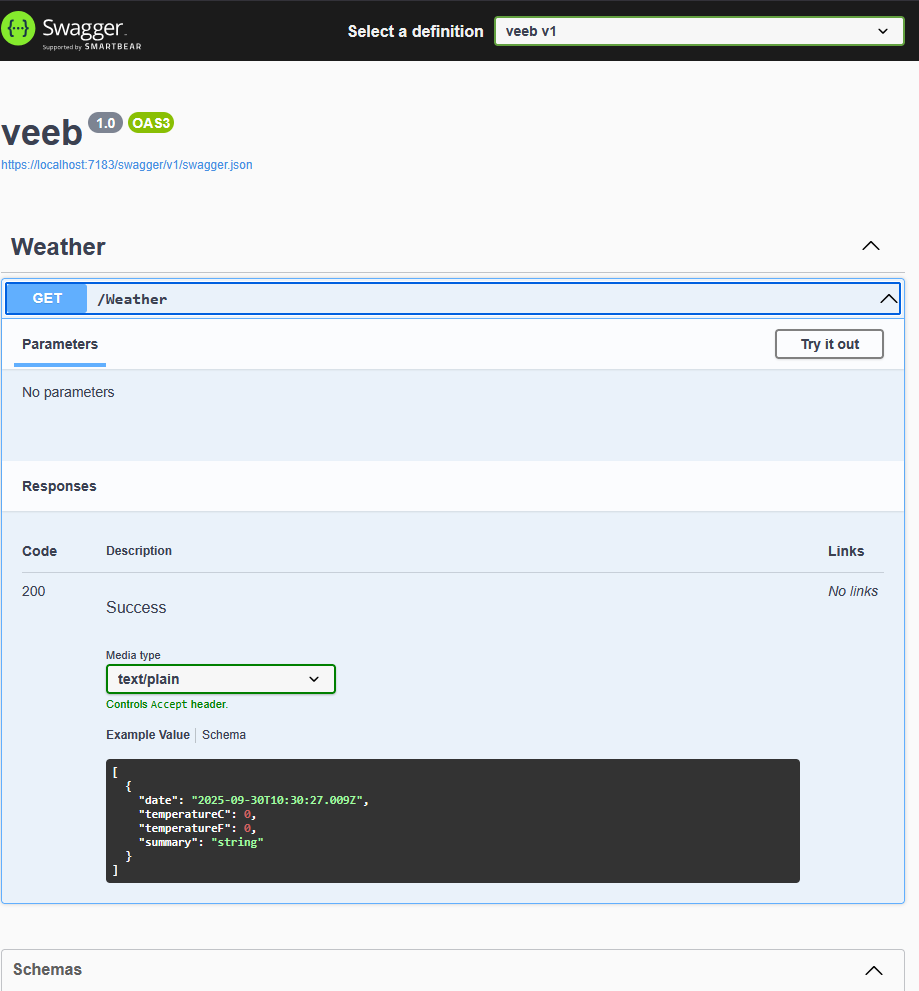Click the OAS3 badge
919x991 pixels.
click(x=151, y=123)
